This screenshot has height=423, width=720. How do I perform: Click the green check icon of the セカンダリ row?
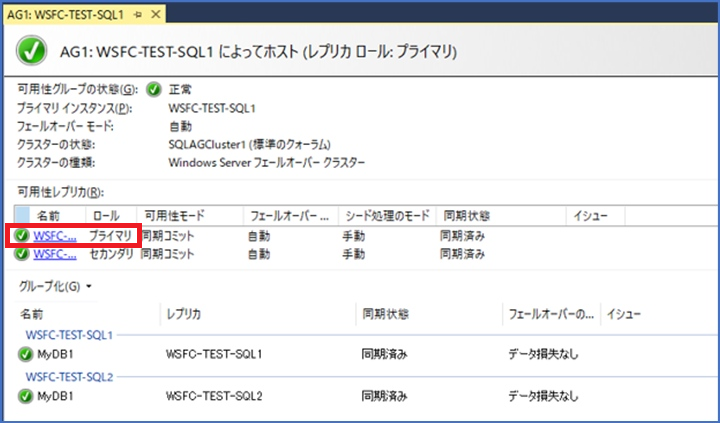pyautogui.click(x=21, y=254)
